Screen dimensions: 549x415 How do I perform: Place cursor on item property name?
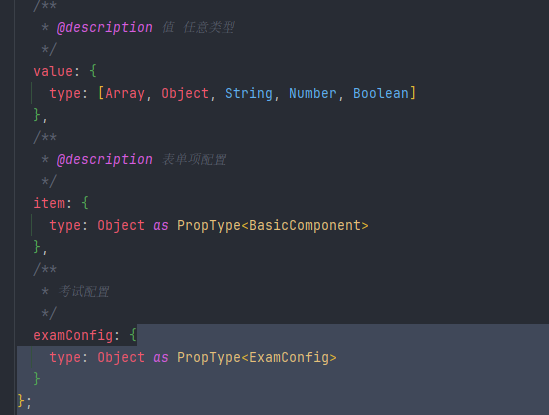point(49,203)
